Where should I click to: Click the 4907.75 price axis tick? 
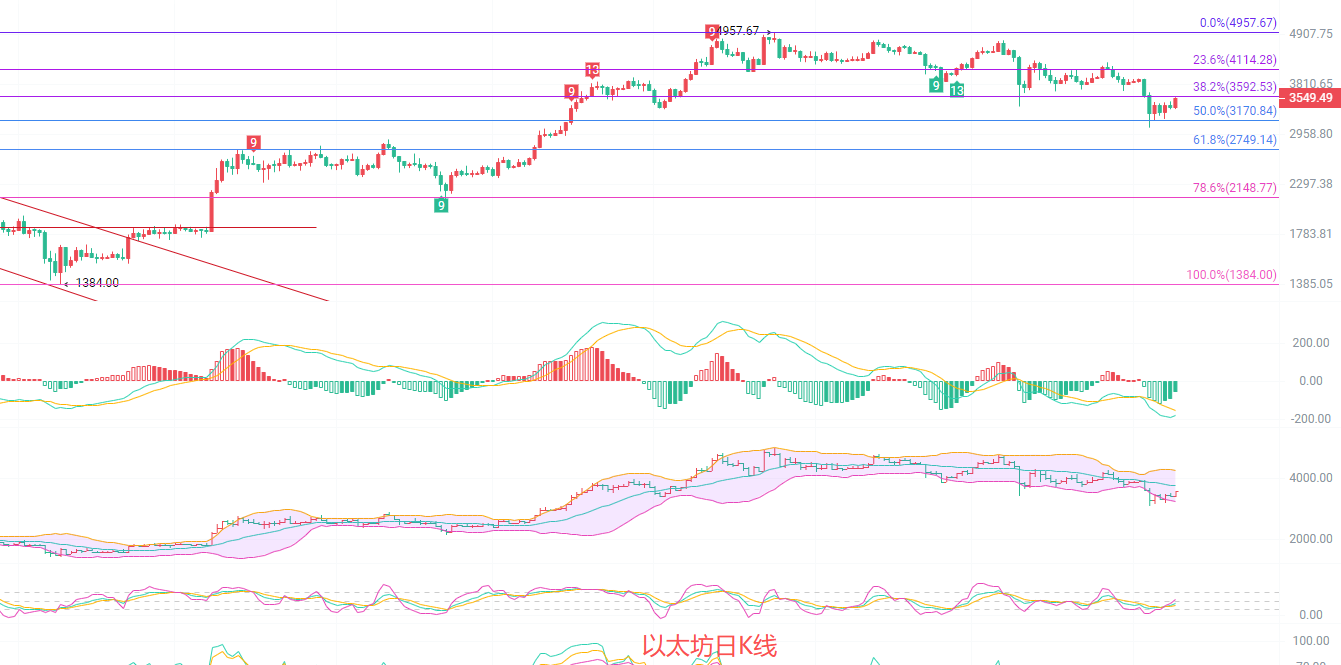point(1310,33)
